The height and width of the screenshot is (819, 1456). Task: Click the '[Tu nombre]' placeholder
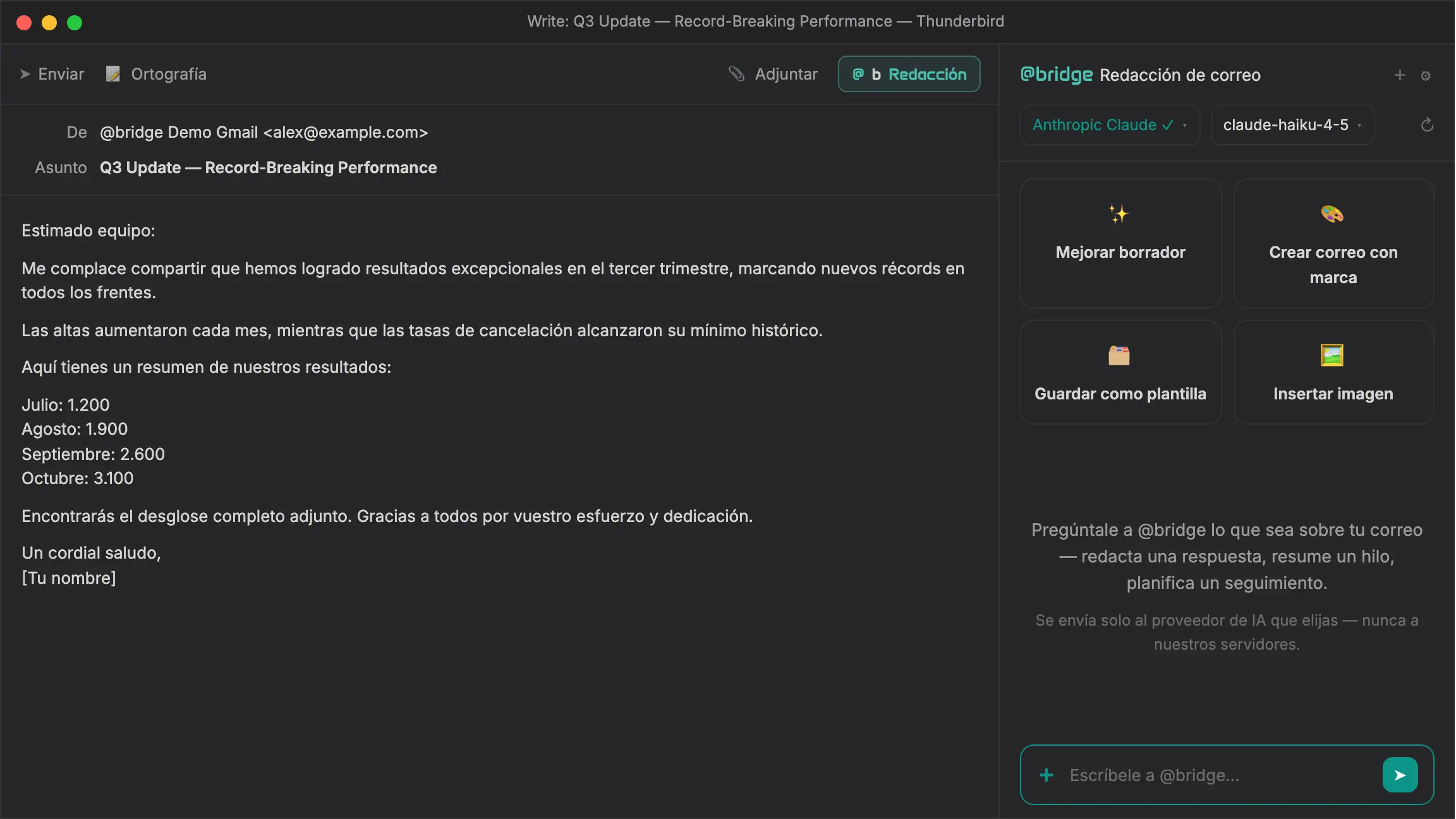(x=69, y=578)
